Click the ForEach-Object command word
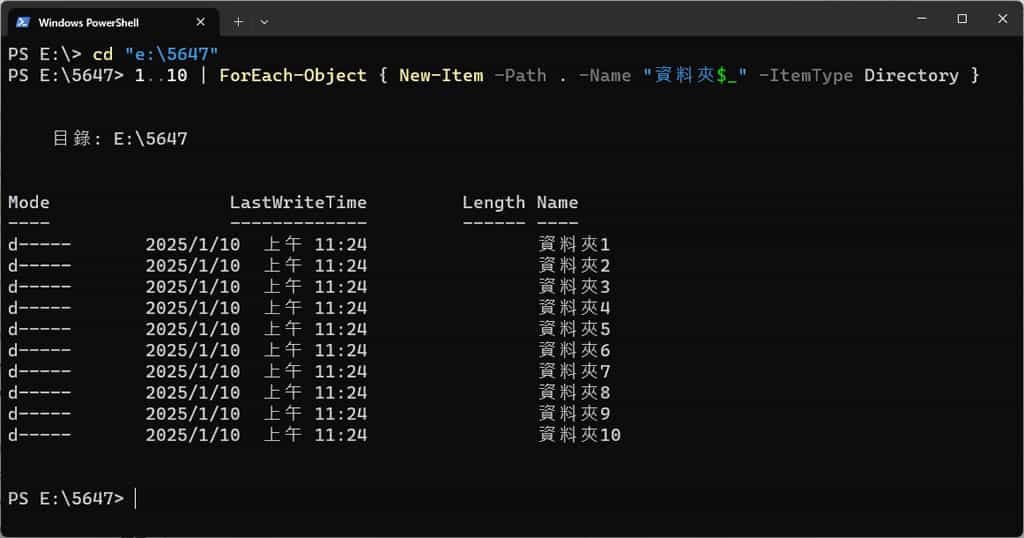Viewport: 1024px width, 538px height. [293, 76]
